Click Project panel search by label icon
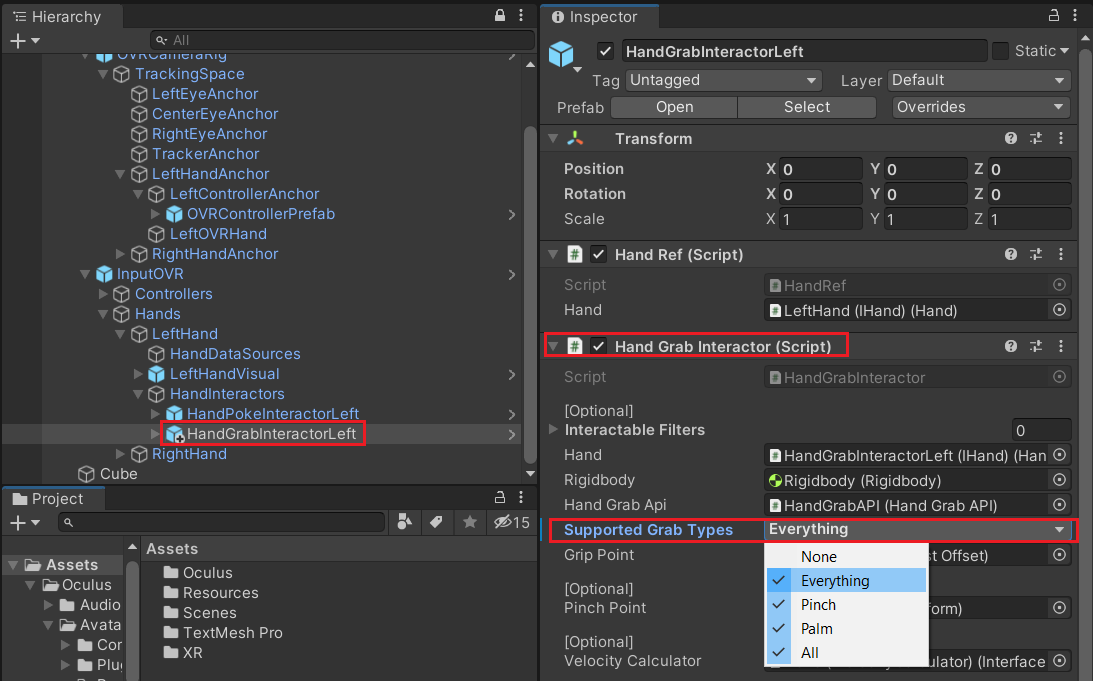This screenshot has width=1093, height=681. click(436, 522)
